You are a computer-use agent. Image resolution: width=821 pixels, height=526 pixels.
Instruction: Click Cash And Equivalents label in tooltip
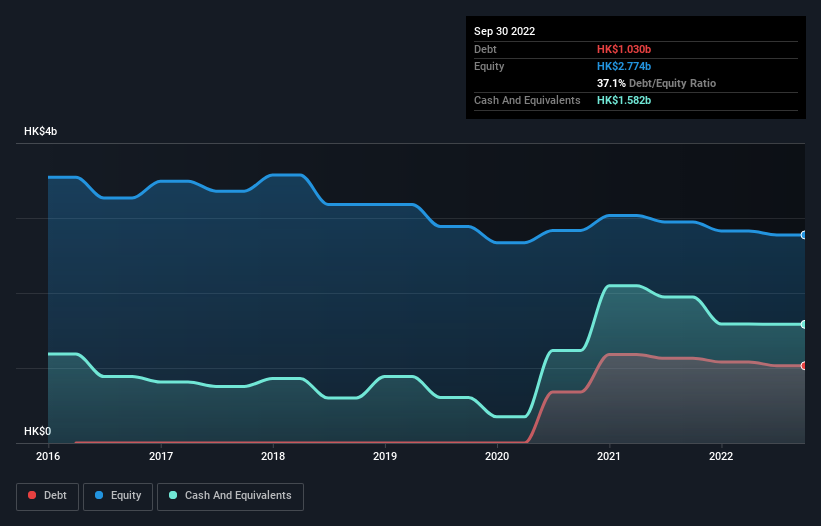527,100
